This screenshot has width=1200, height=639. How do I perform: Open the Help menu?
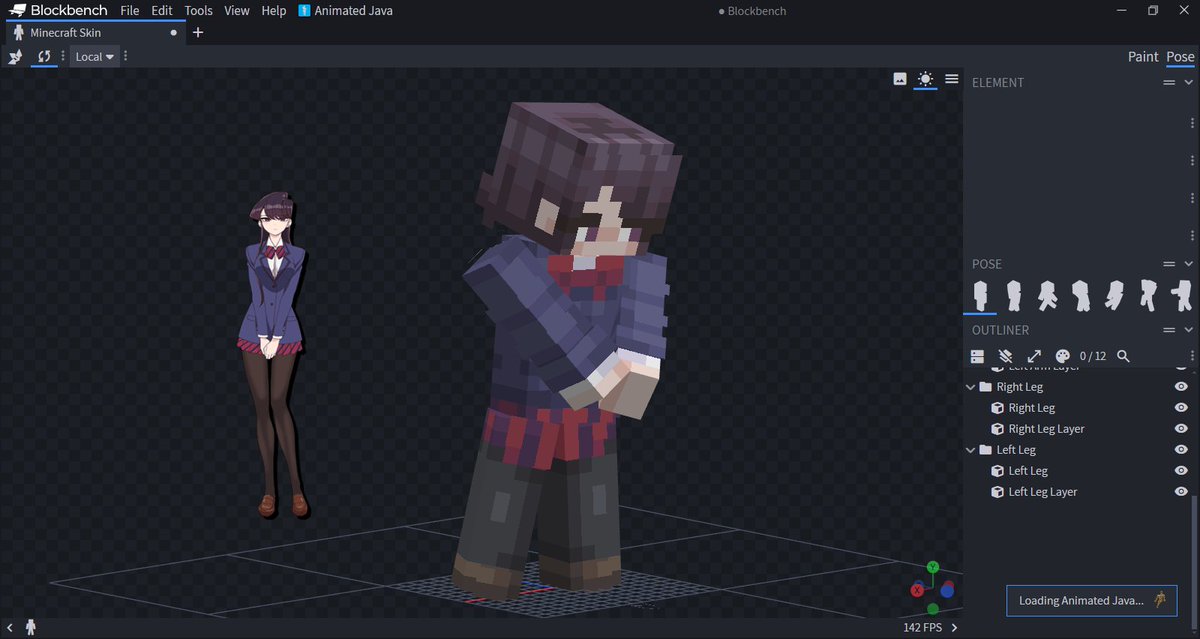click(x=274, y=11)
